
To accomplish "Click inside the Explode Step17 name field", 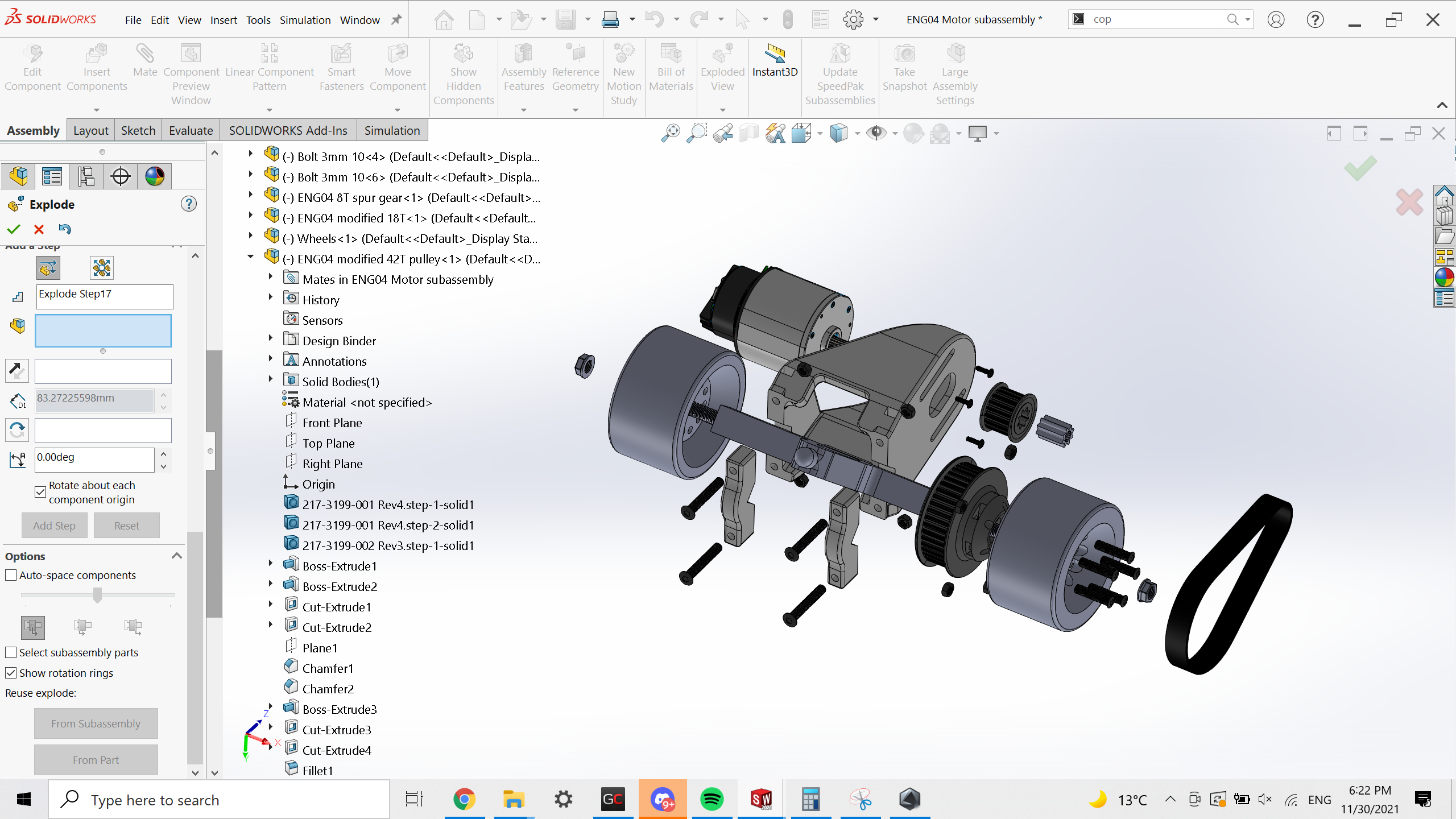I will point(104,296).
